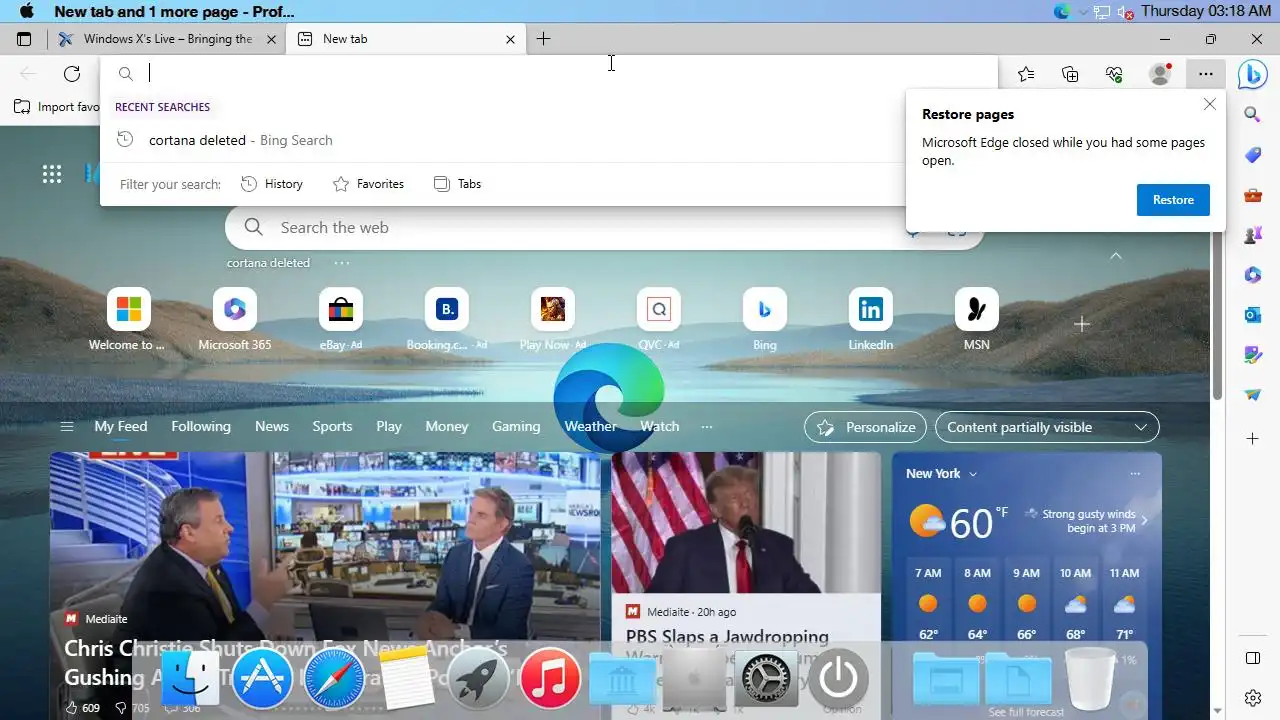Click Restore to reopen pages
Viewport: 1280px width, 720px height.
click(x=1173, y=200)
